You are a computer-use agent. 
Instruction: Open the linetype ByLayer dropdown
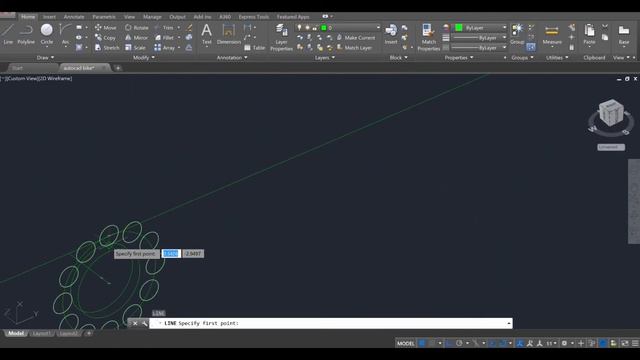pos(480,48)
